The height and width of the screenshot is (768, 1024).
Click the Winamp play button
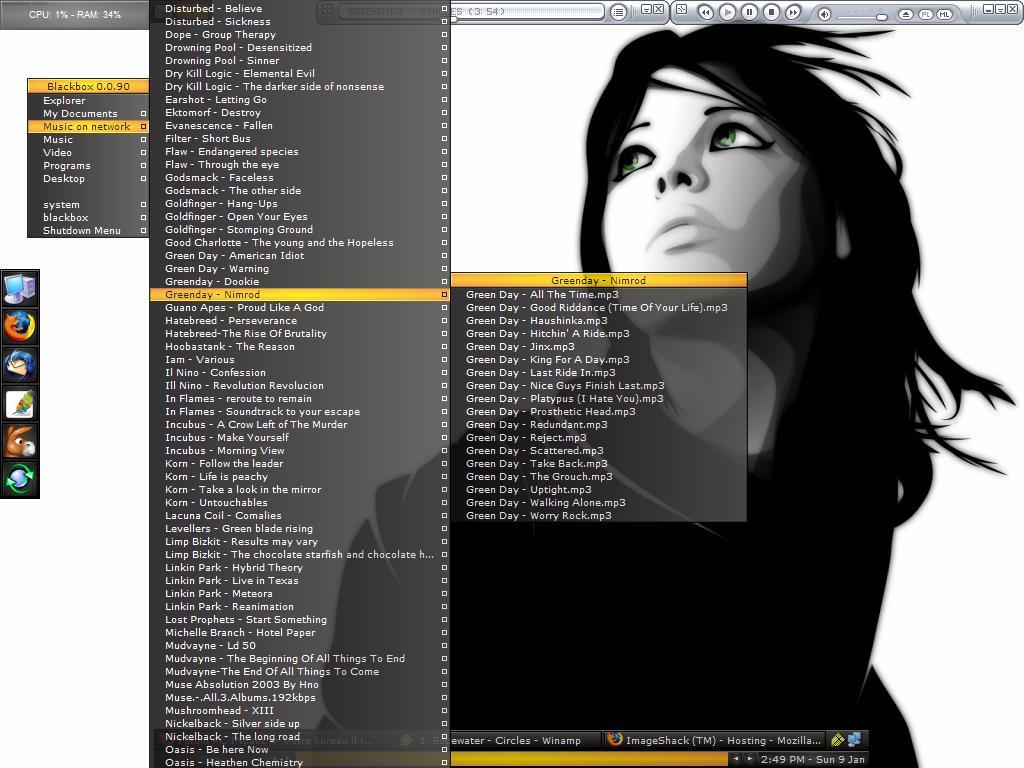point(728,12)
